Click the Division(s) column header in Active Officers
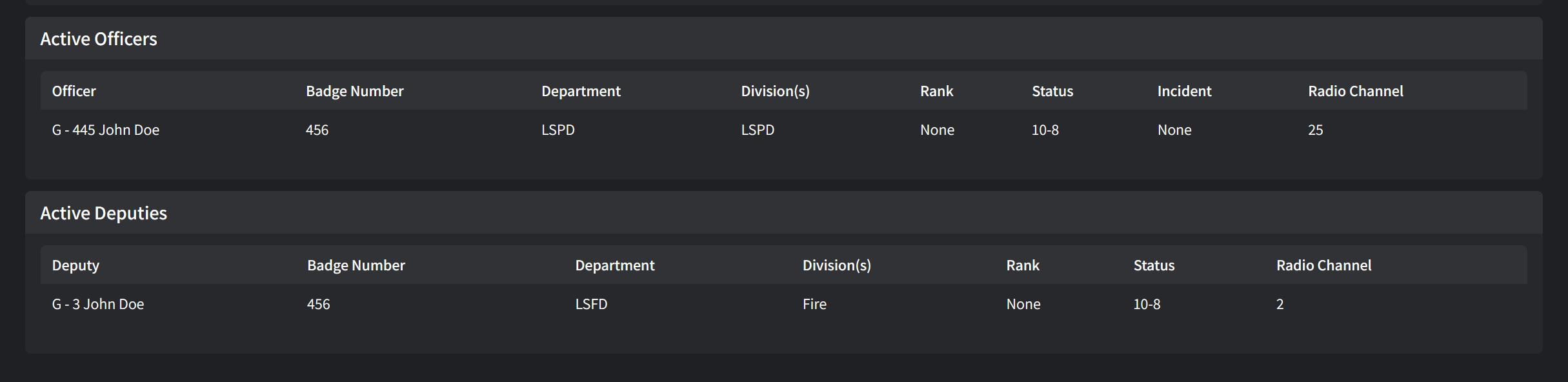The height and width of the screenshot is (382, 1568). [x=775, y=91]
